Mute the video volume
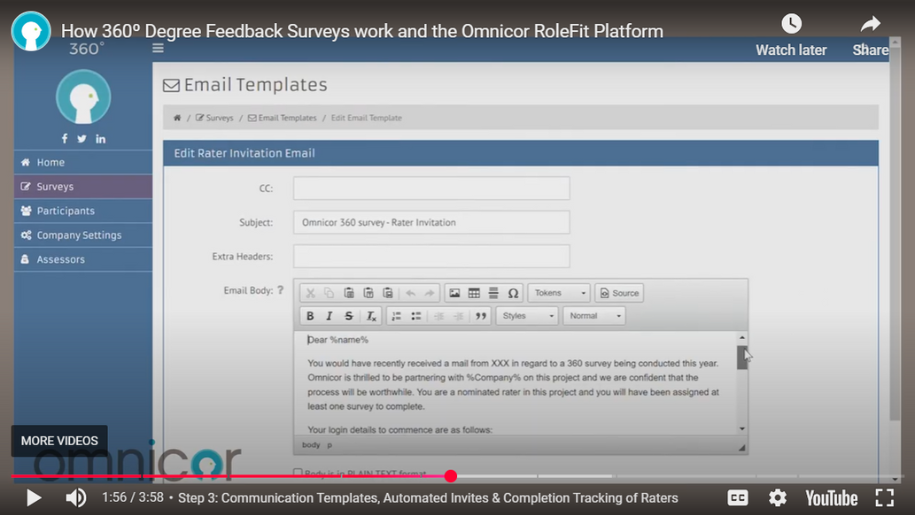The image size is (915, 515). pos(76,497)
